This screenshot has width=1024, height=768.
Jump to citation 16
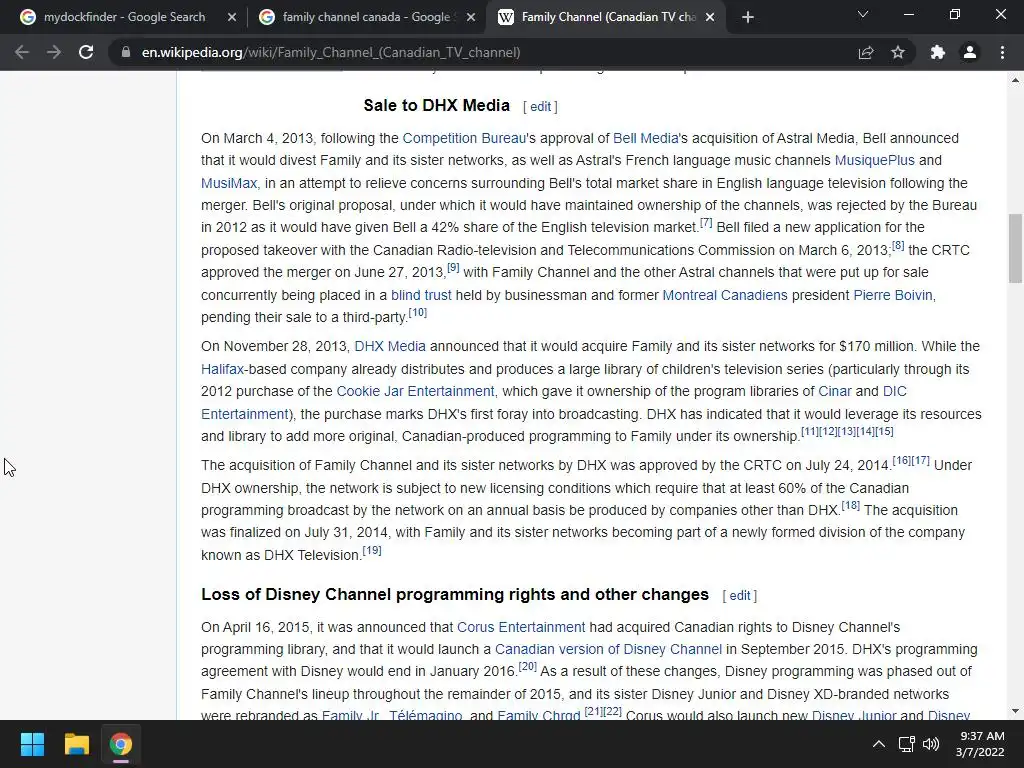(x=901, y=460)
